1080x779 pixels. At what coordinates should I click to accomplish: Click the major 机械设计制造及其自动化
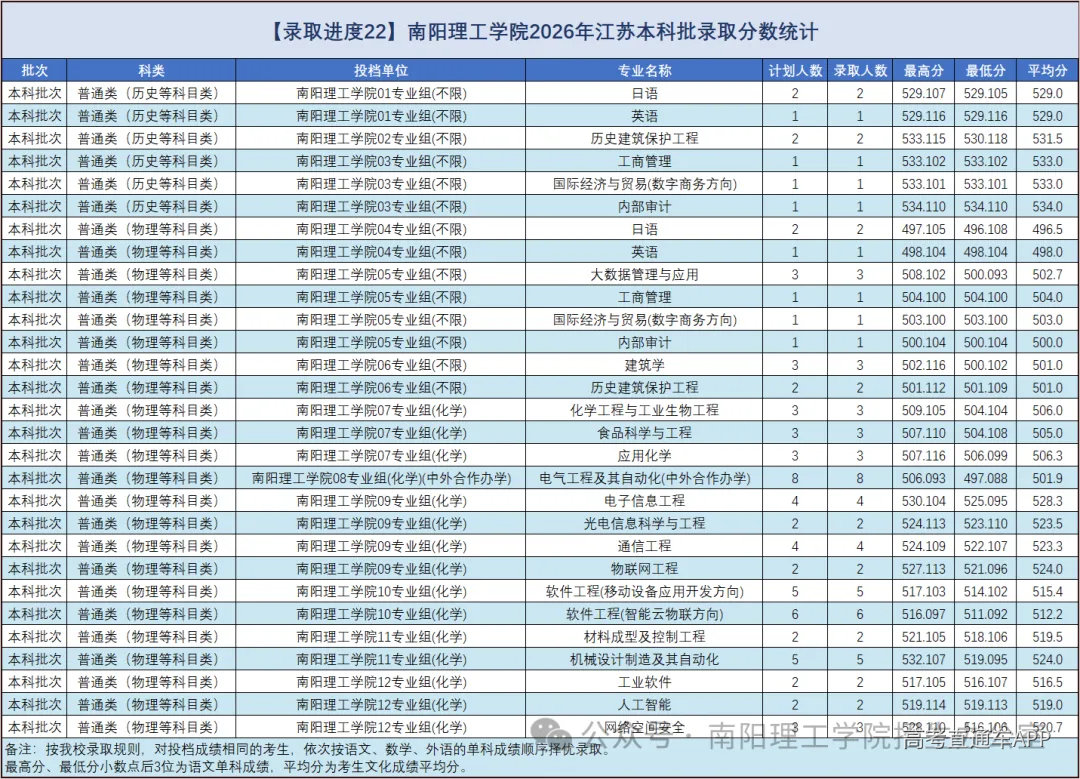click(644, 659)
